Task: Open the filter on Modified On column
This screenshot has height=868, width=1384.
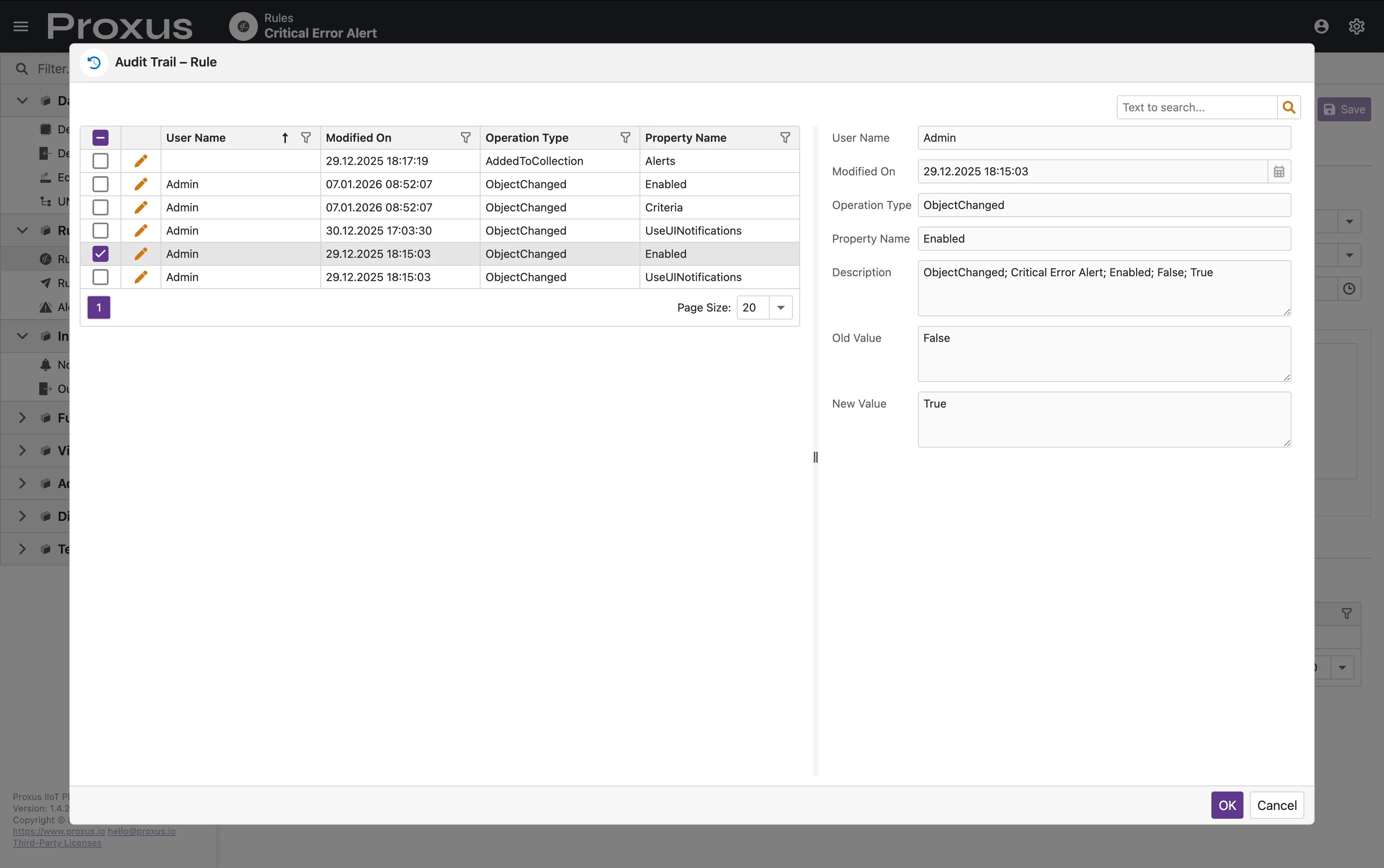Action: [466, 137]
